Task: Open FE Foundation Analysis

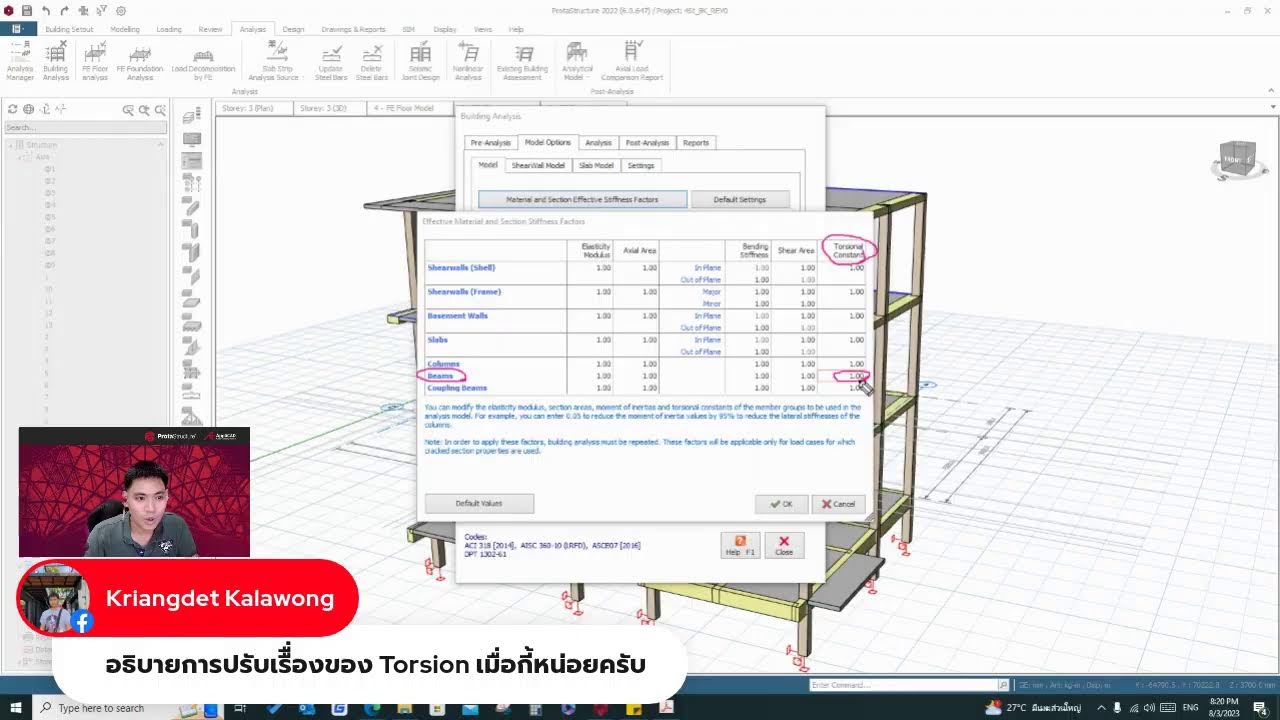Action: click(140, 61)
